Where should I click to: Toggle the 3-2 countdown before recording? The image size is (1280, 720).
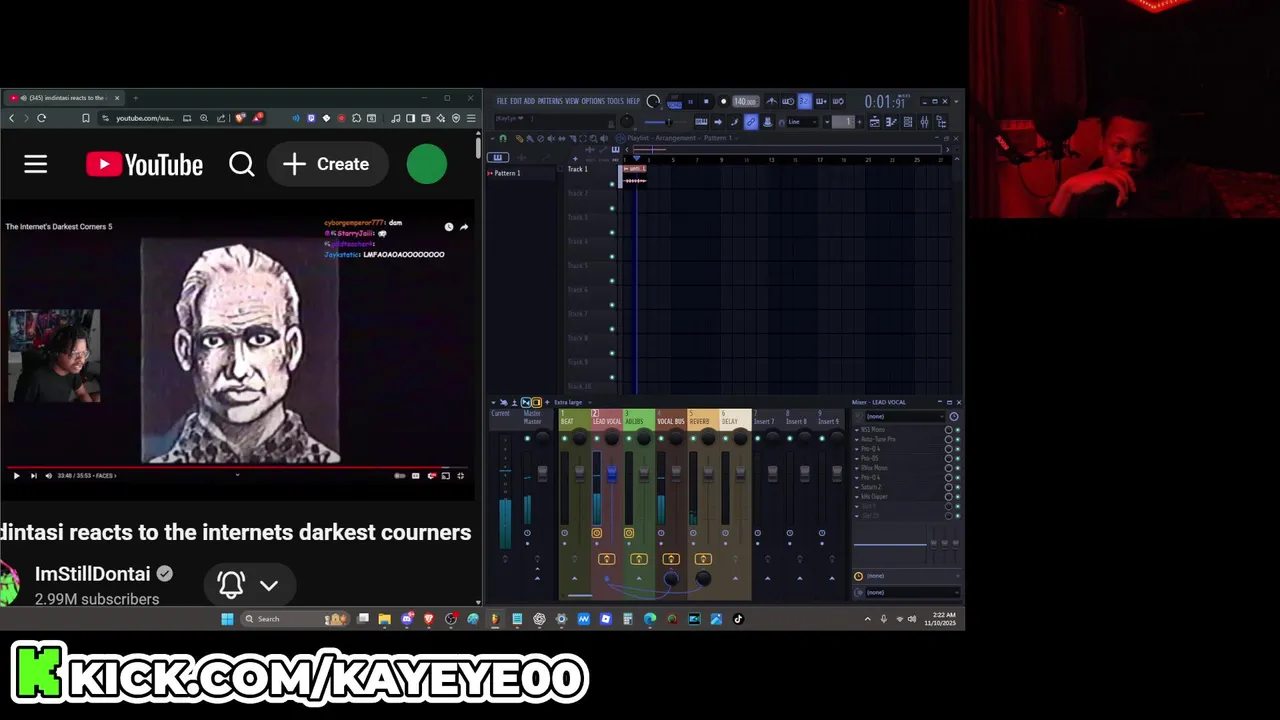(805, 101)
